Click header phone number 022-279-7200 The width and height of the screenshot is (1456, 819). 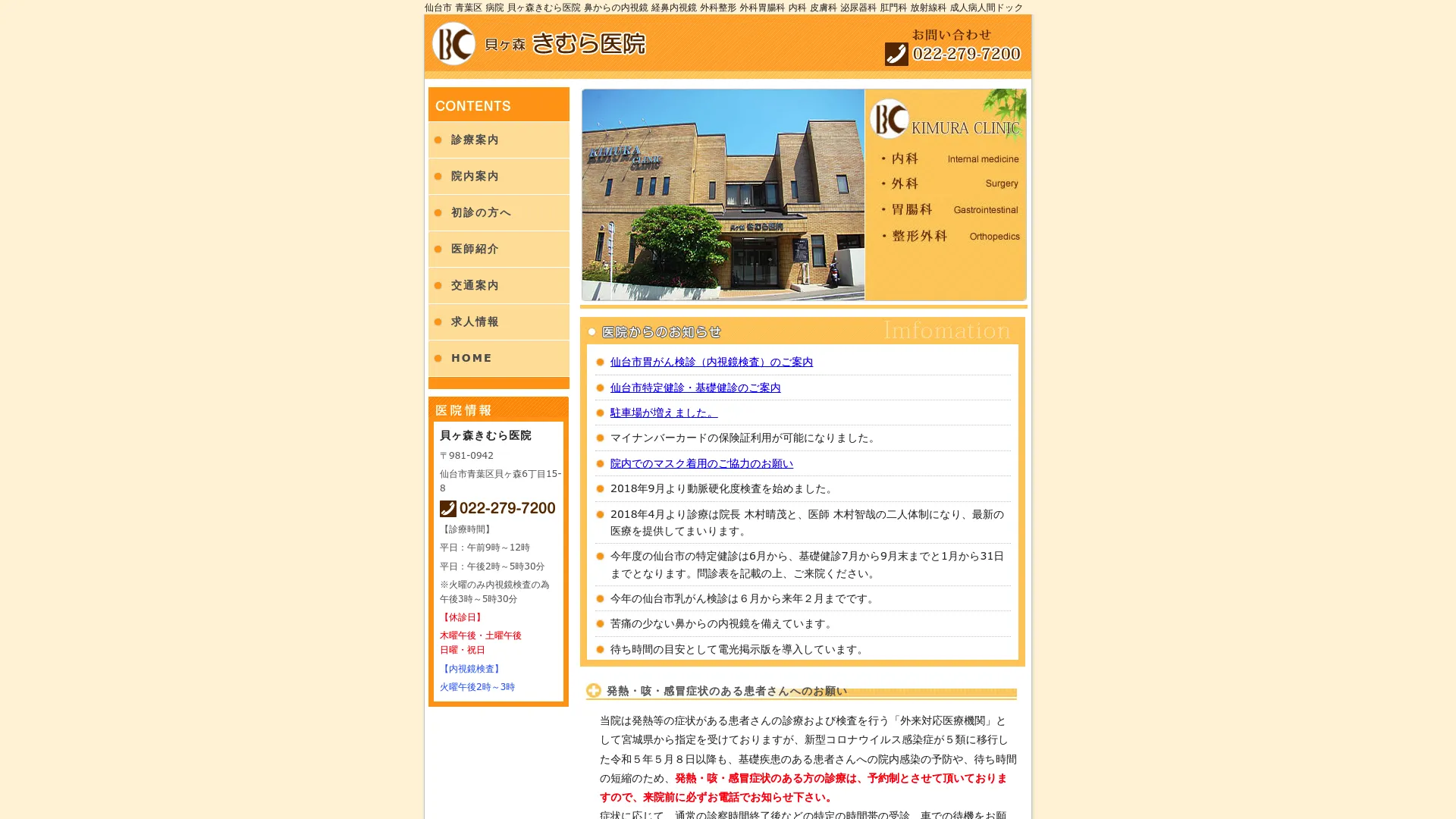click(966, 54)
